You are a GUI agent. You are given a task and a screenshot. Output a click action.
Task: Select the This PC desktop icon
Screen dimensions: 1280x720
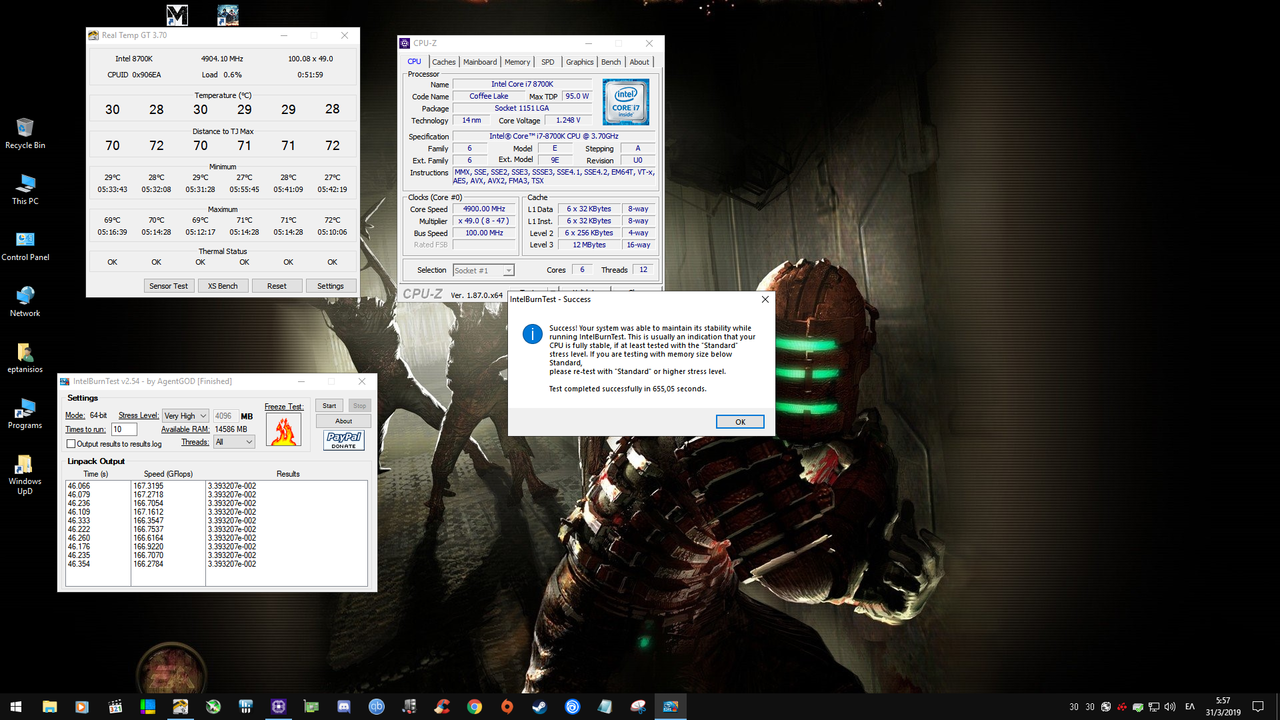coord(25,189)
